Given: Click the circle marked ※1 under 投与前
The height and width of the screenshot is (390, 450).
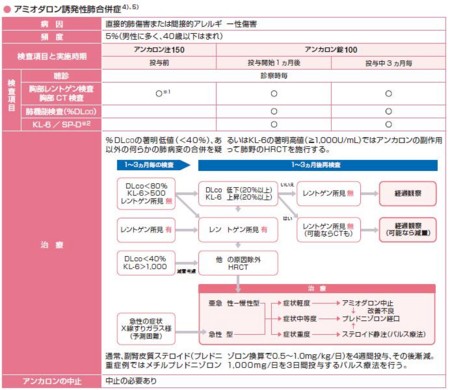Looking at the screenshot, I should click(159, 94).
